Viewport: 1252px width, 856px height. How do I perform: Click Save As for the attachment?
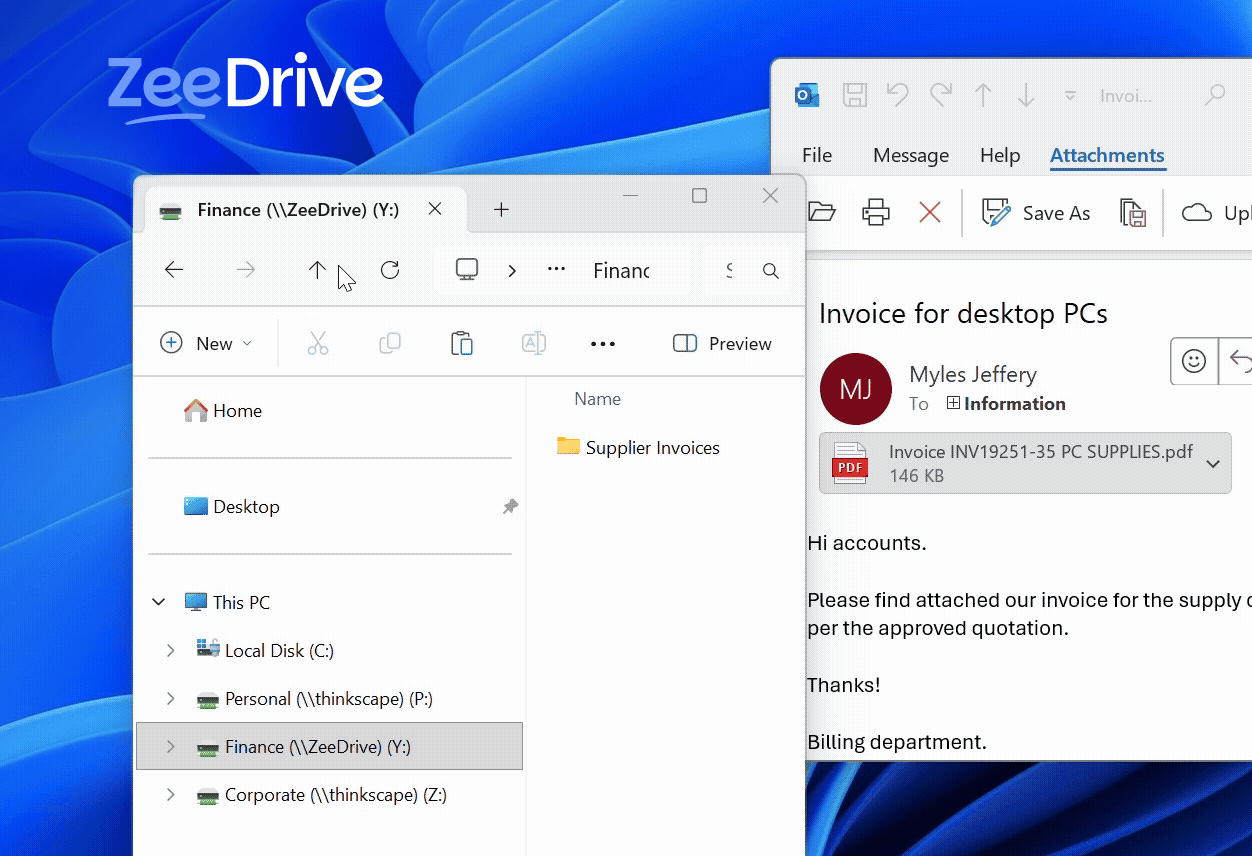point(1037,212)
